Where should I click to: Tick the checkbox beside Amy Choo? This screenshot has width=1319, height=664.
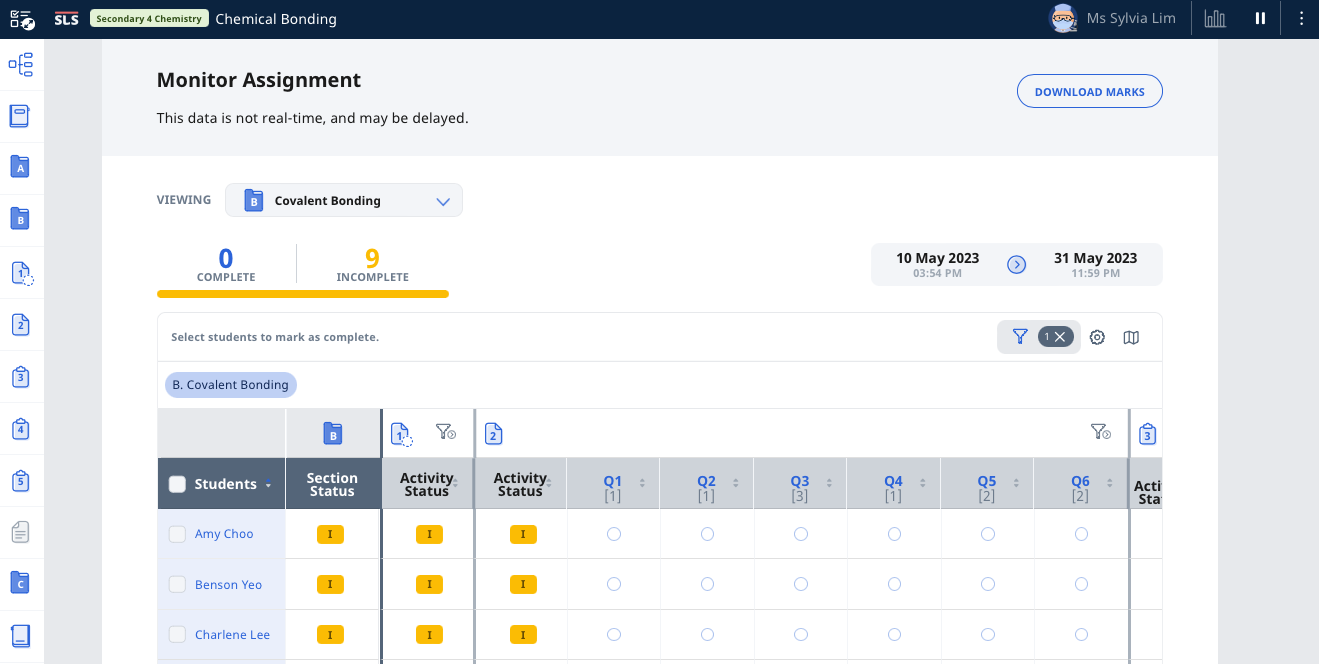tap(177, 534)
